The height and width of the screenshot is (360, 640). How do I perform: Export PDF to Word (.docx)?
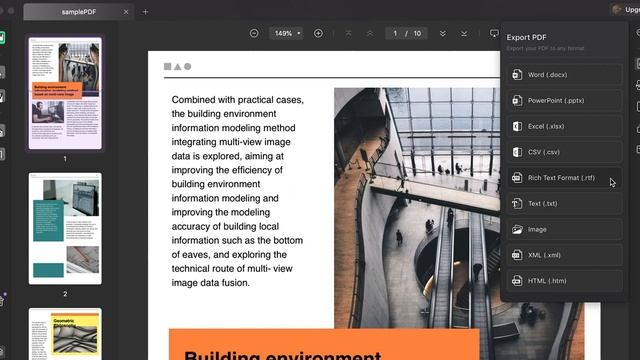coord(564,75)
